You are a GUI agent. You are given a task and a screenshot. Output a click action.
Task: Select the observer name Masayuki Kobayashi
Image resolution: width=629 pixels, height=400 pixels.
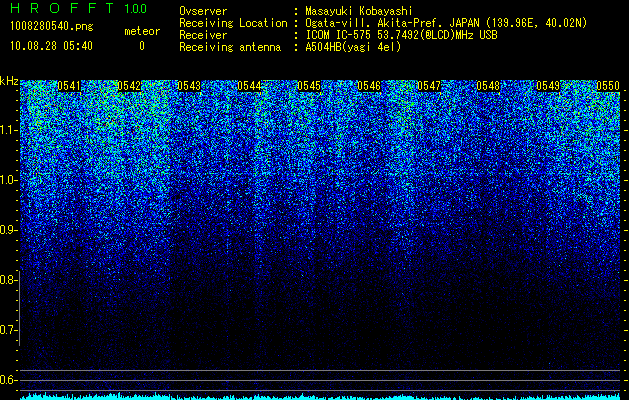[359, 11]
